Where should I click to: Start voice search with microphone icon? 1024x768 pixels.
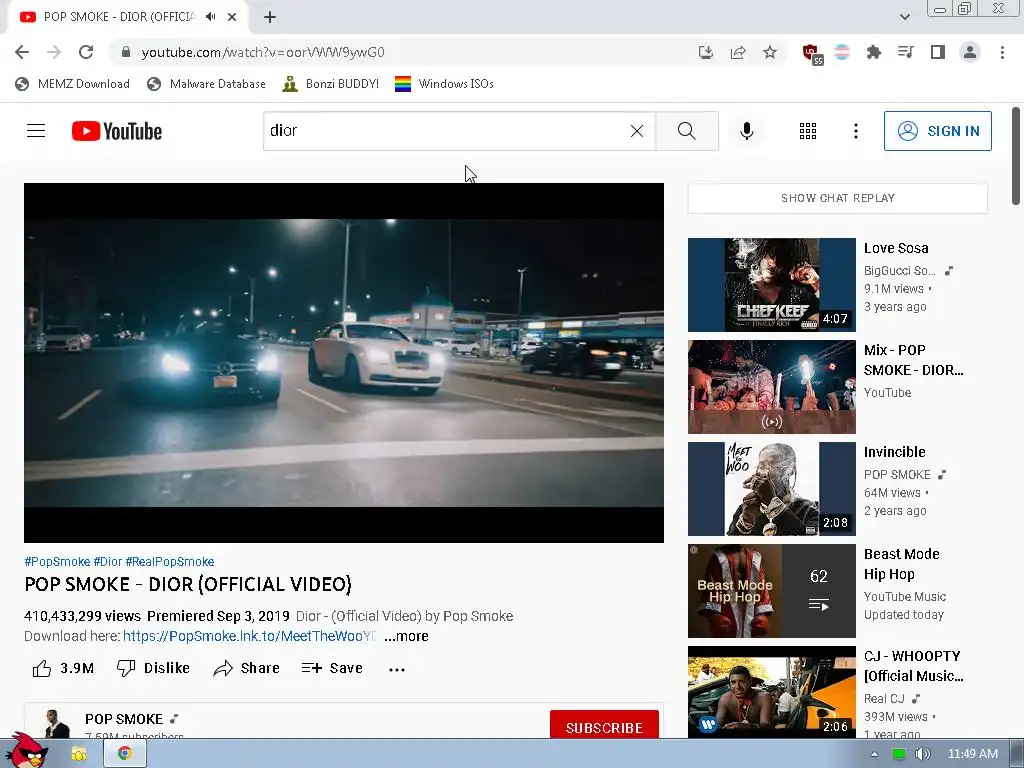pos(746,131)
